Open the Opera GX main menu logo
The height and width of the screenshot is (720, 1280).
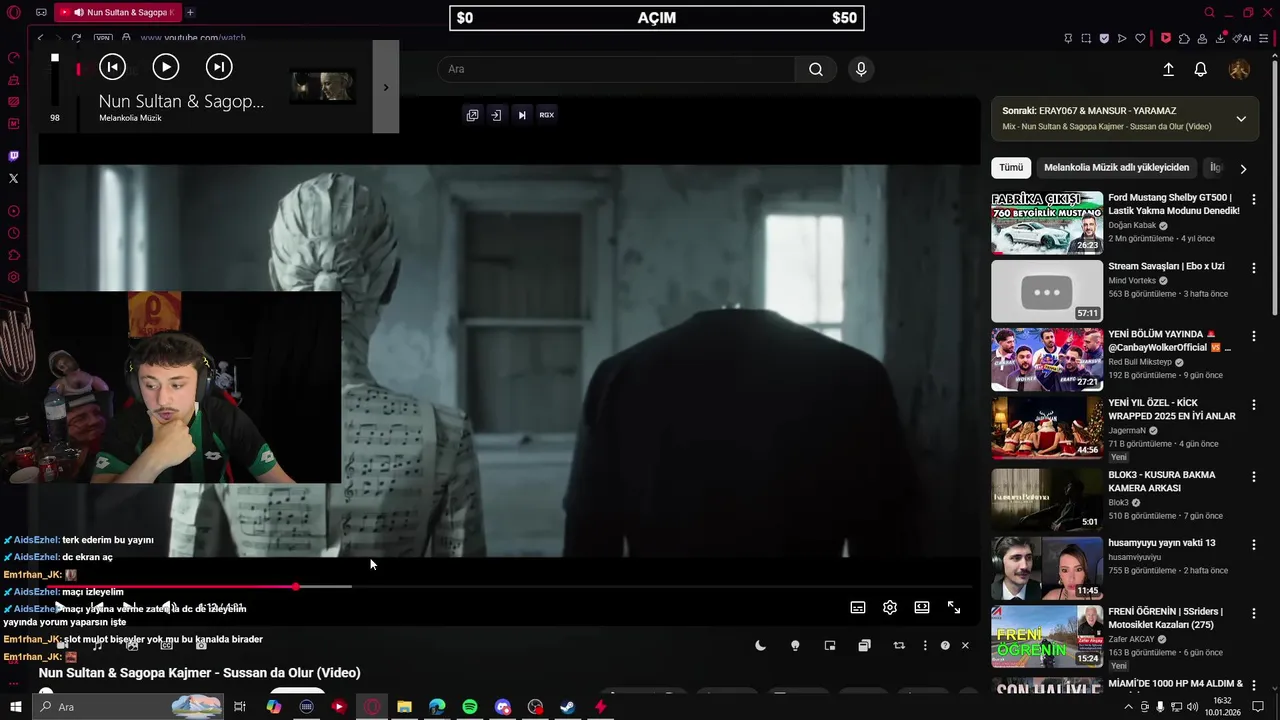[x=13, y=12]
